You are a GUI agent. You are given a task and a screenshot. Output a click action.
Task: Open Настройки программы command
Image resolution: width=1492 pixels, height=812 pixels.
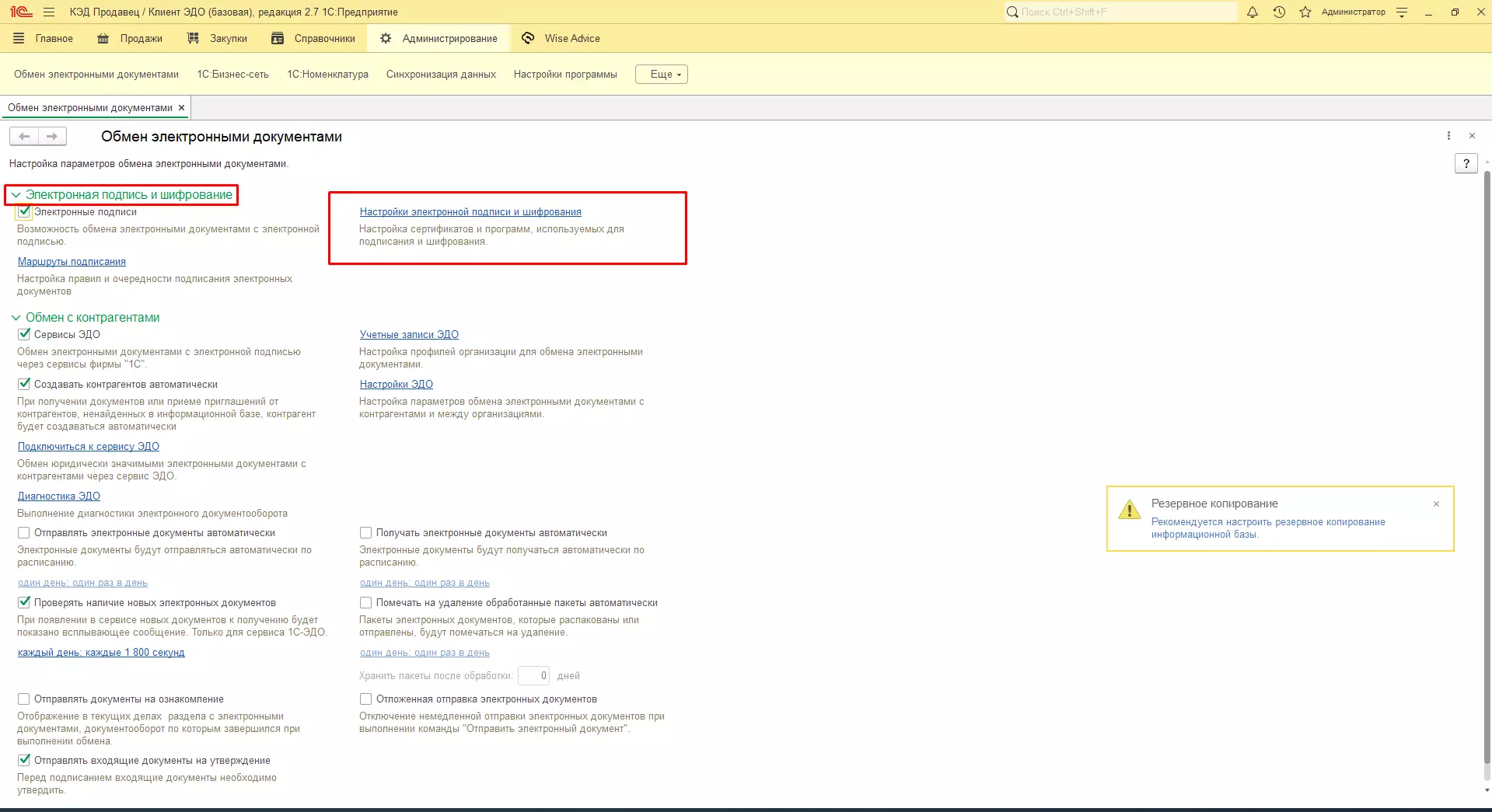click(x=565, y=75)
